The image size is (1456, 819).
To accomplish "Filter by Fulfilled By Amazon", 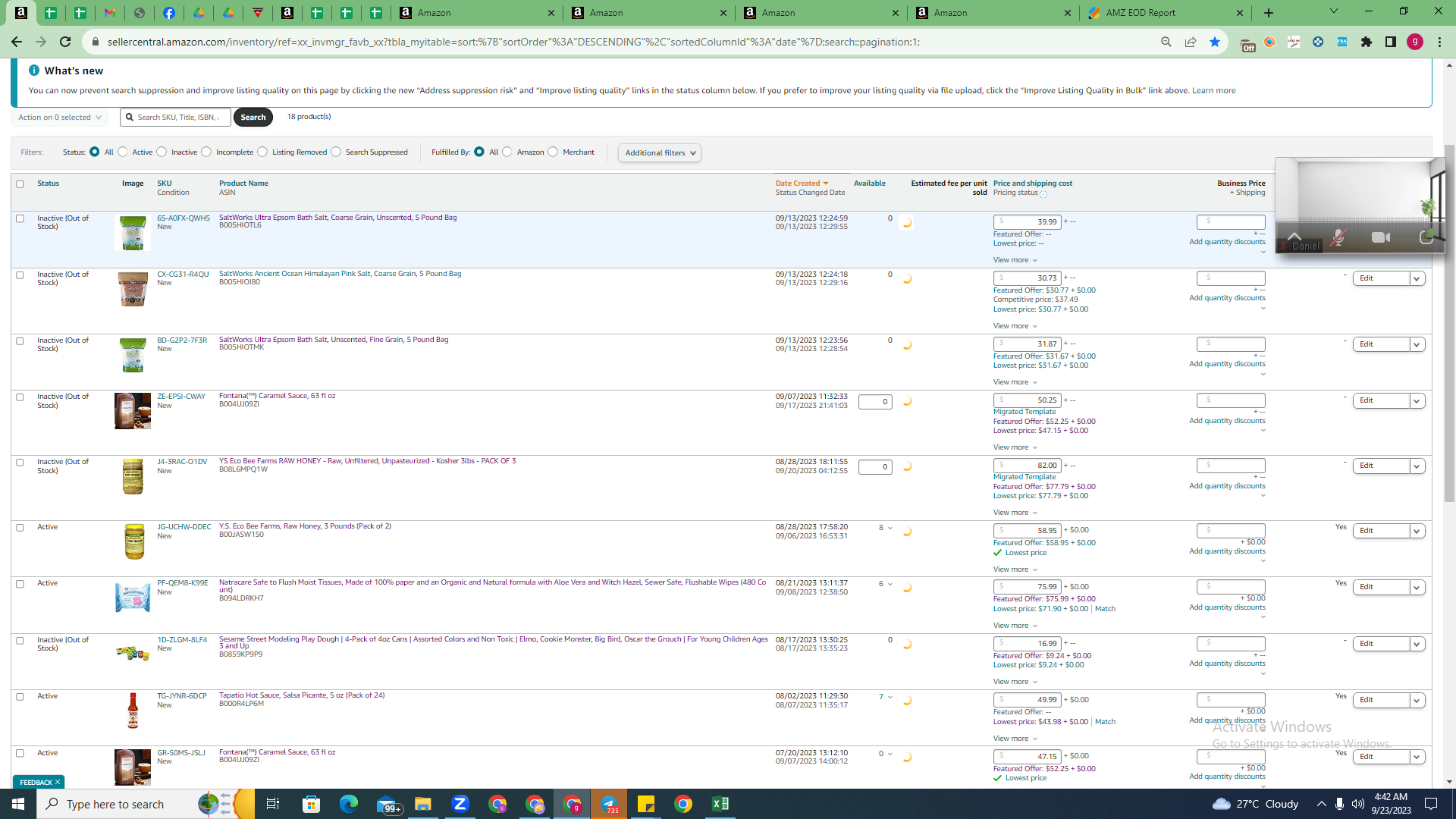I will (507, 152).
